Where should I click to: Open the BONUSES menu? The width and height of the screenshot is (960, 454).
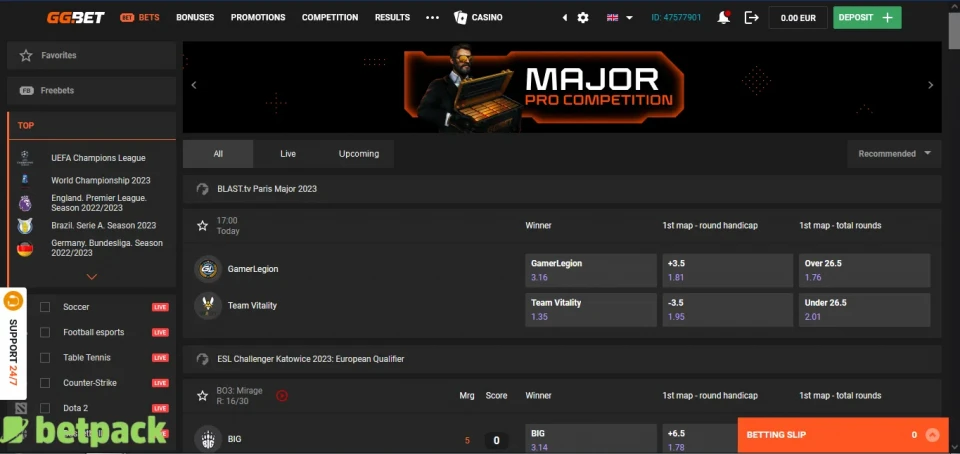click(x=195, y=18)
